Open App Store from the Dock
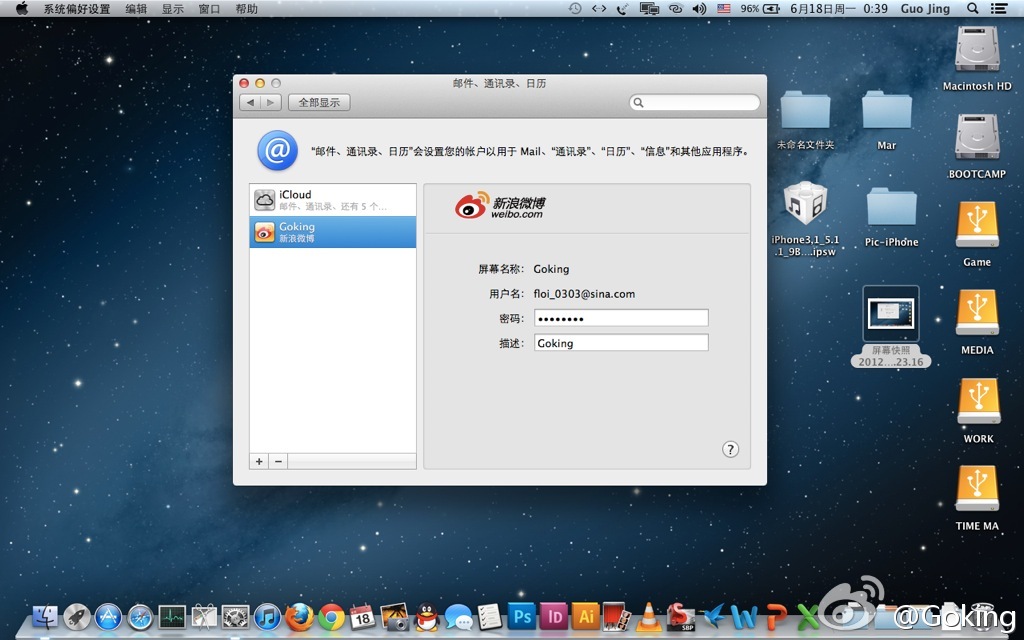 (108, 616)
